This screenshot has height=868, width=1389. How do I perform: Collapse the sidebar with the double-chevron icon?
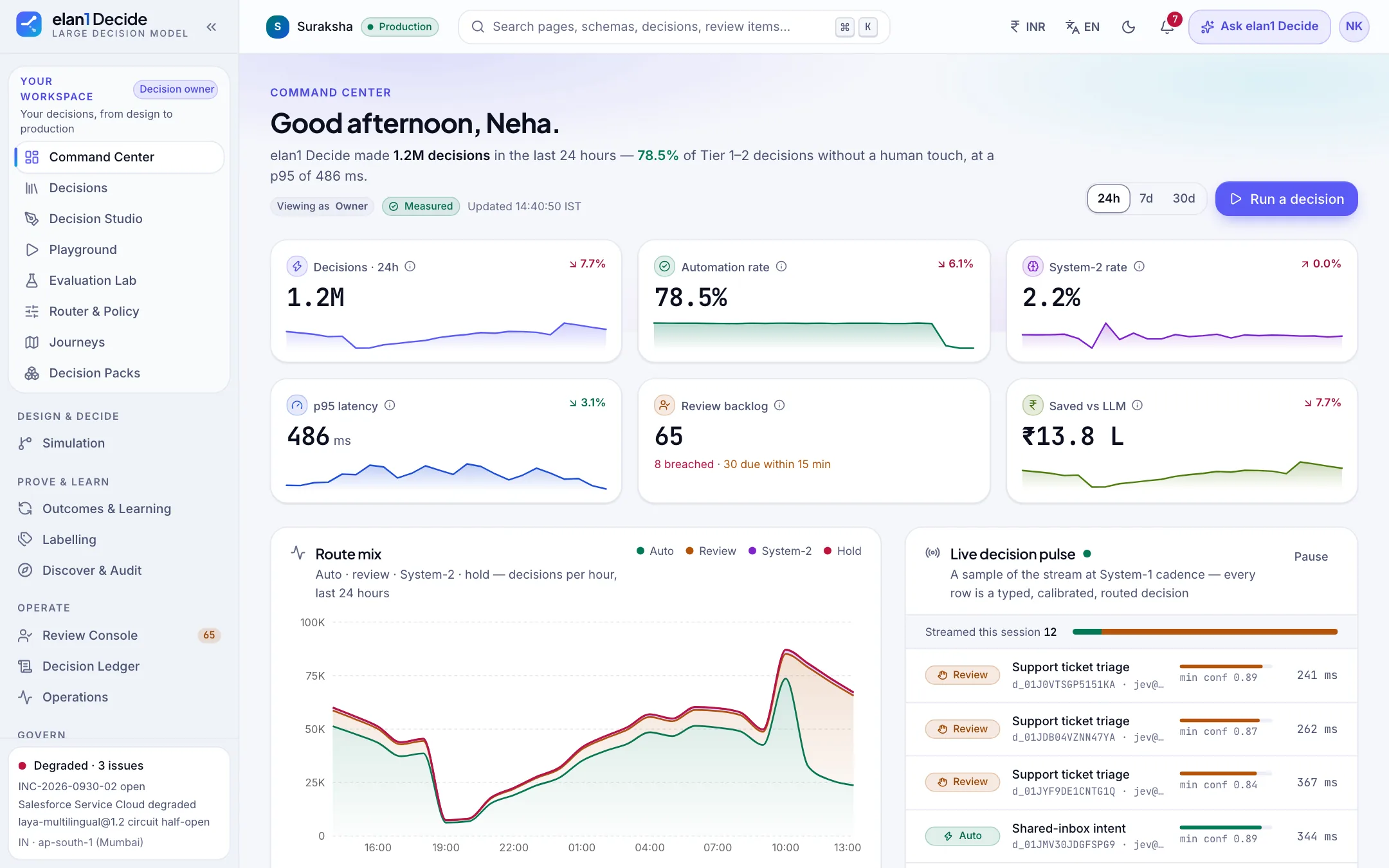(x=212, y=26)
